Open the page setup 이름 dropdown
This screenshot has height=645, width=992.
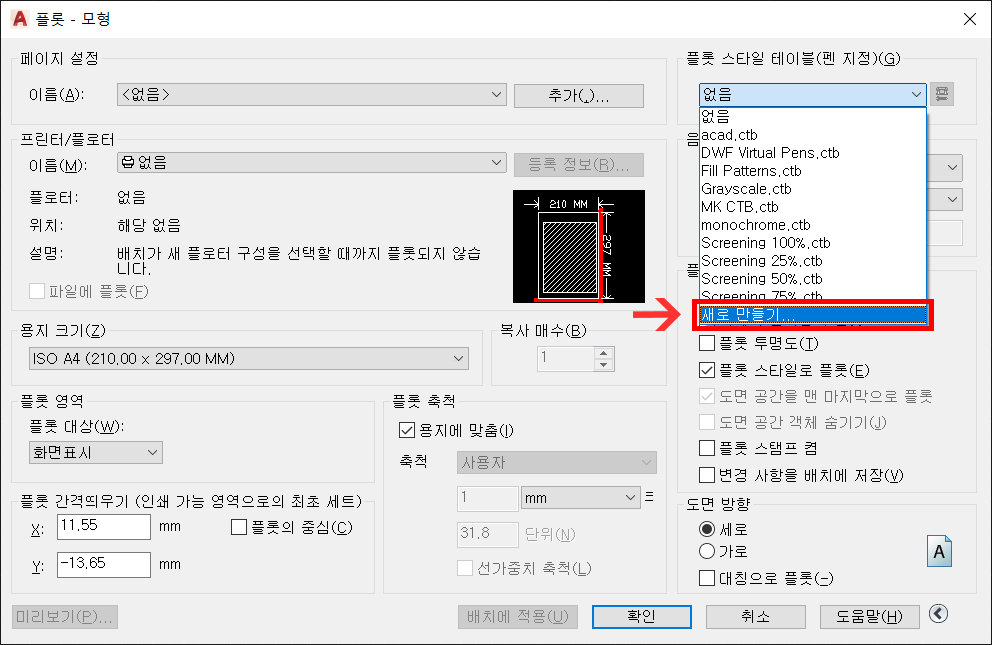312,95
